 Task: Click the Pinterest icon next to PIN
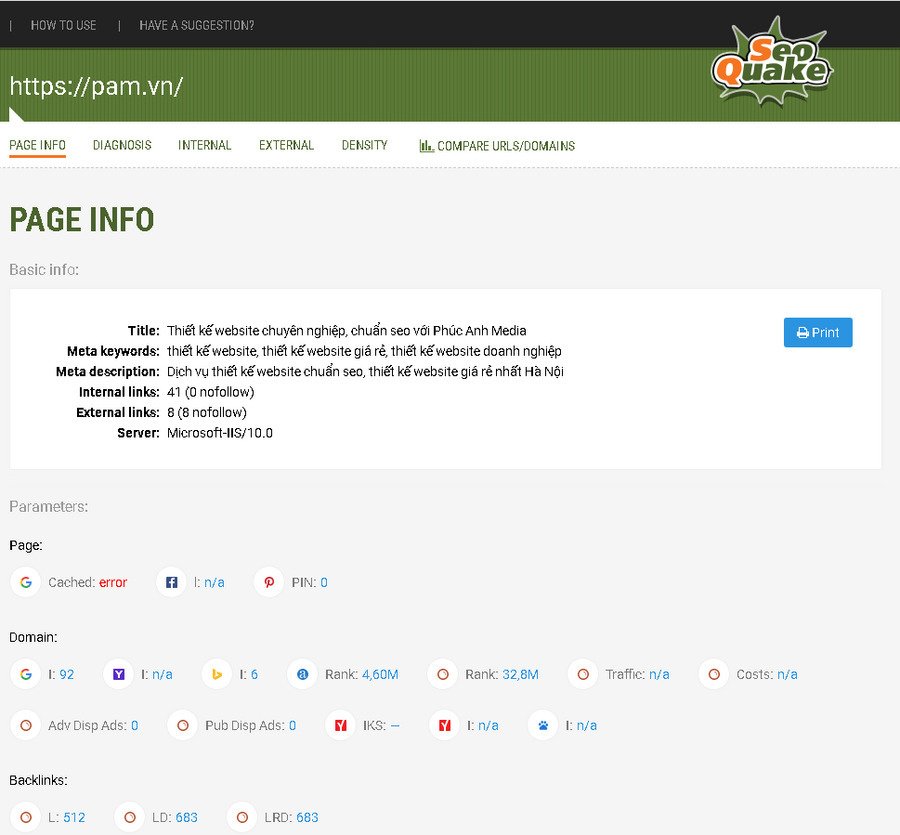tap(269, 582)
